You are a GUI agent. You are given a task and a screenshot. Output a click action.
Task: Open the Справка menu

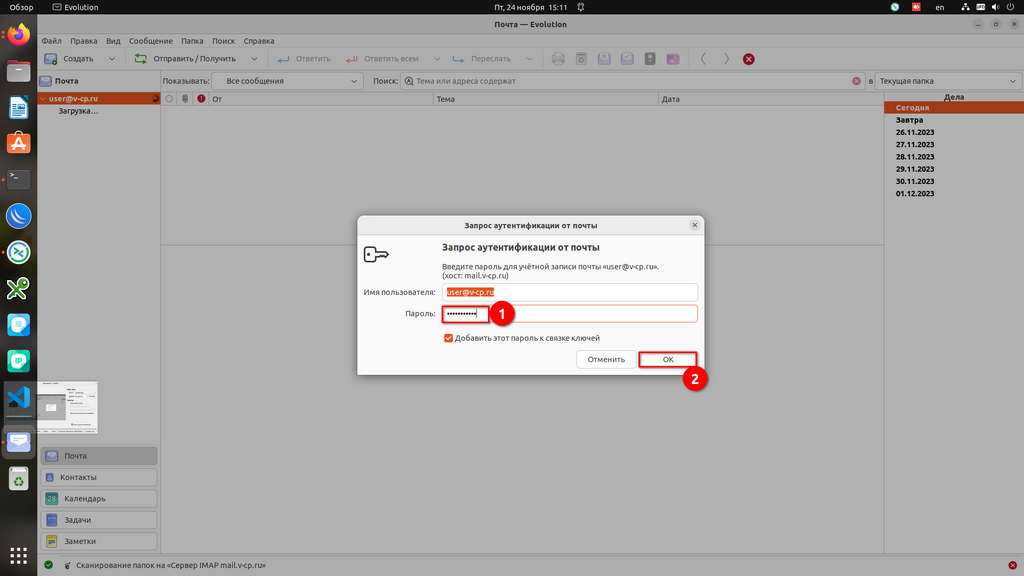pos(259,41)
